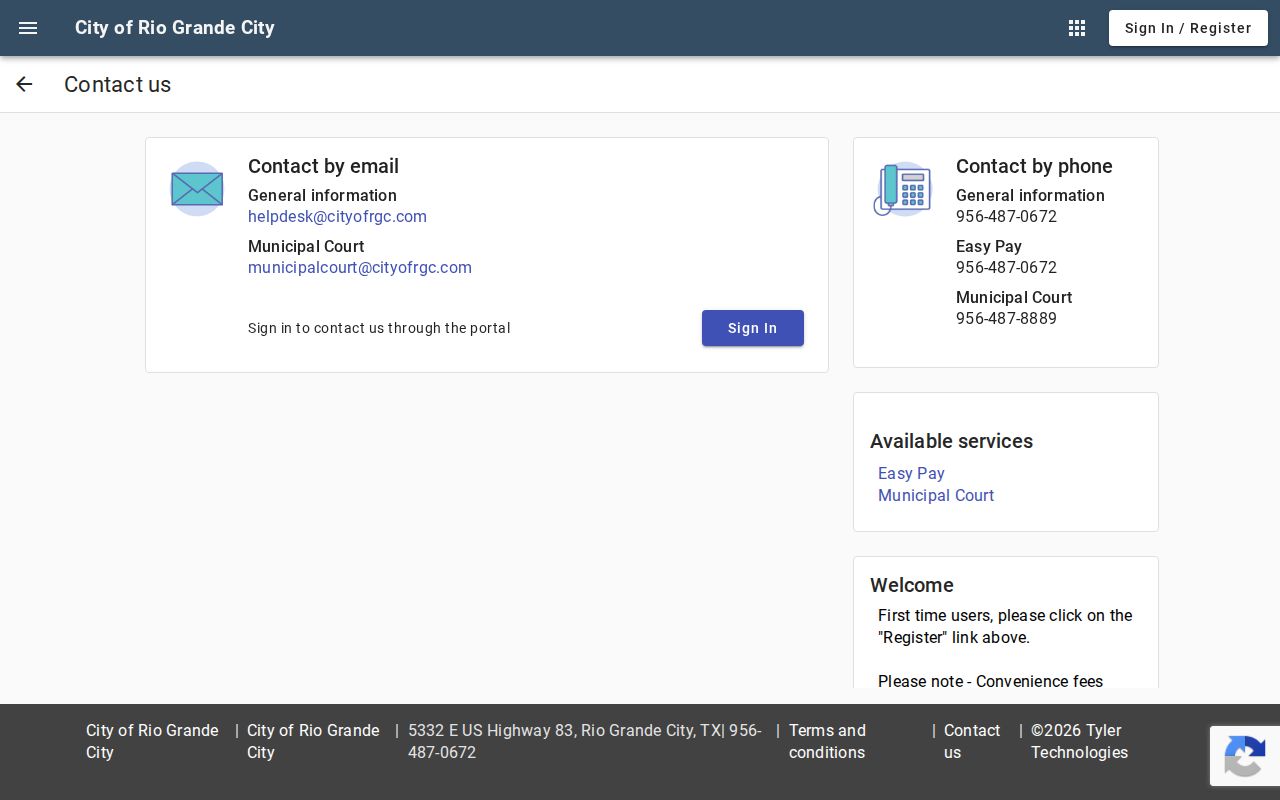
Task: Click the telephone icon
Action: pyautogui.click(x=903, y=189)
